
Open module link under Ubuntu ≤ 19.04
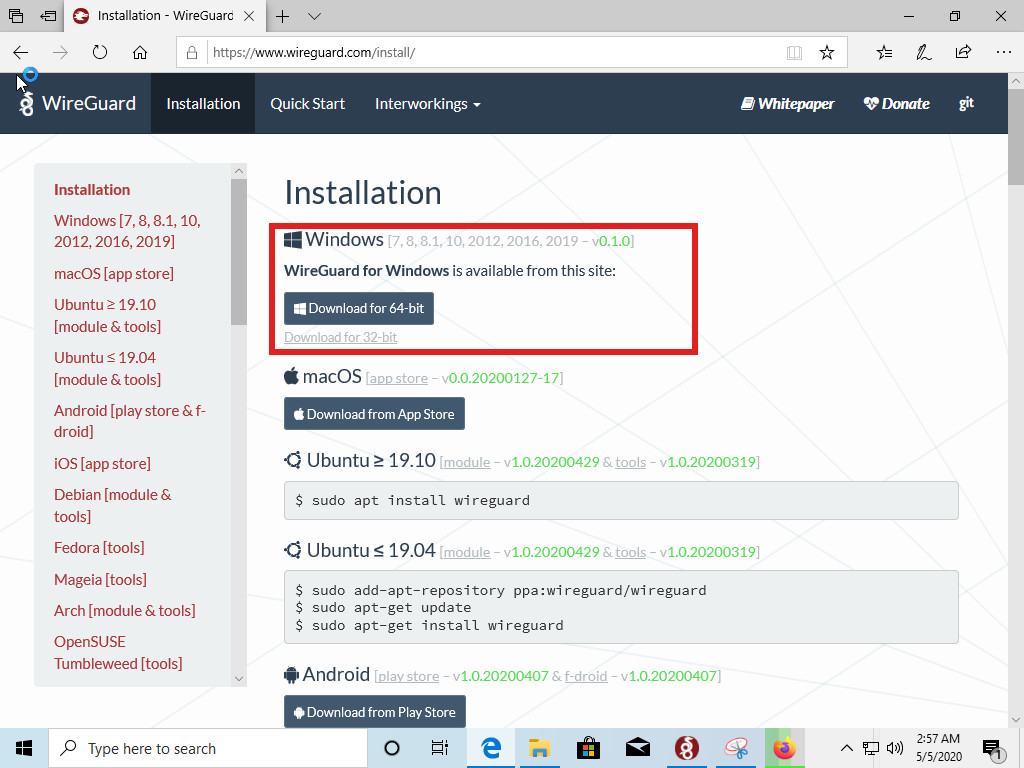coord(467,552)
